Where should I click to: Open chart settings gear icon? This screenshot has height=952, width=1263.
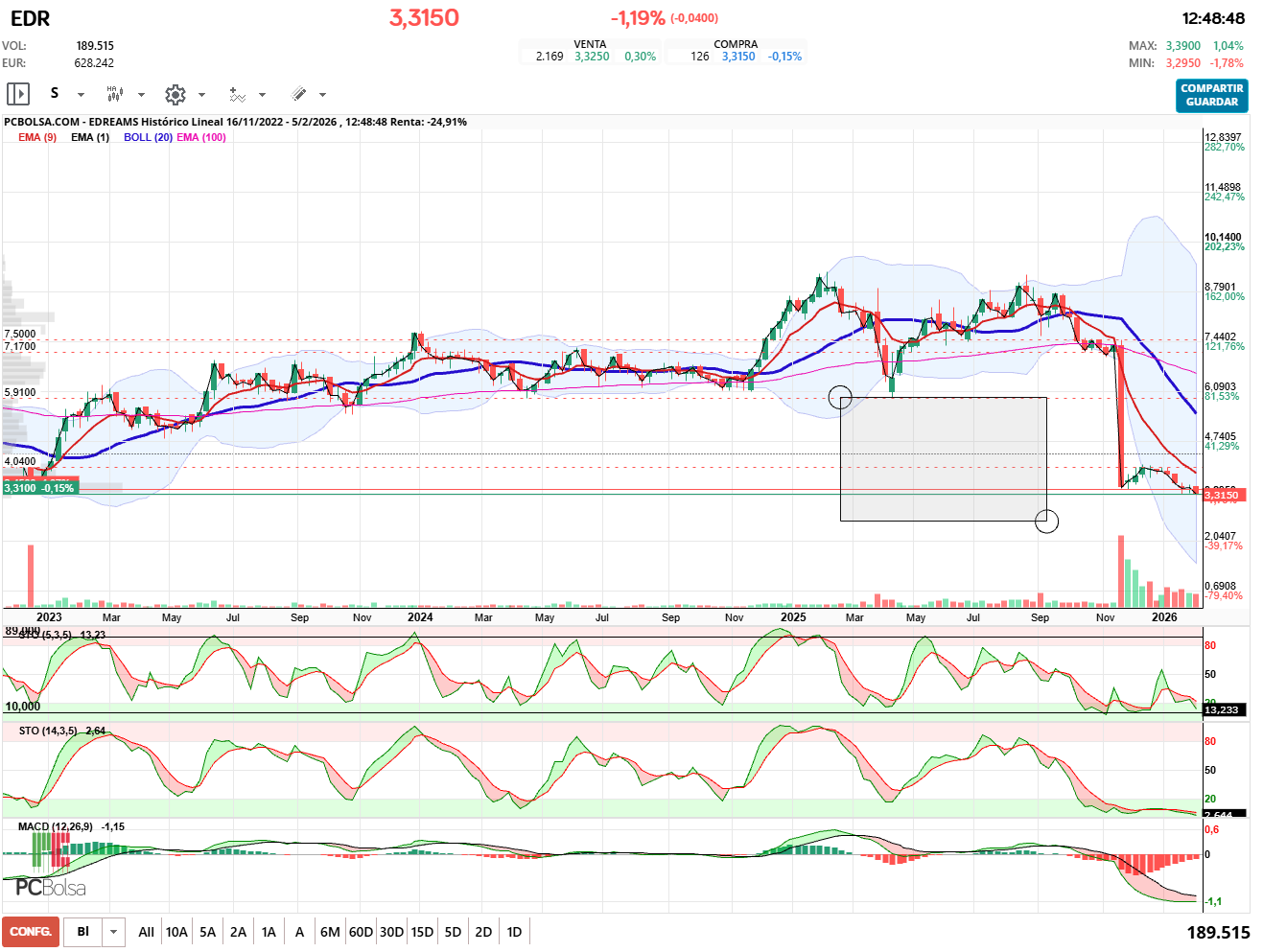175,94
